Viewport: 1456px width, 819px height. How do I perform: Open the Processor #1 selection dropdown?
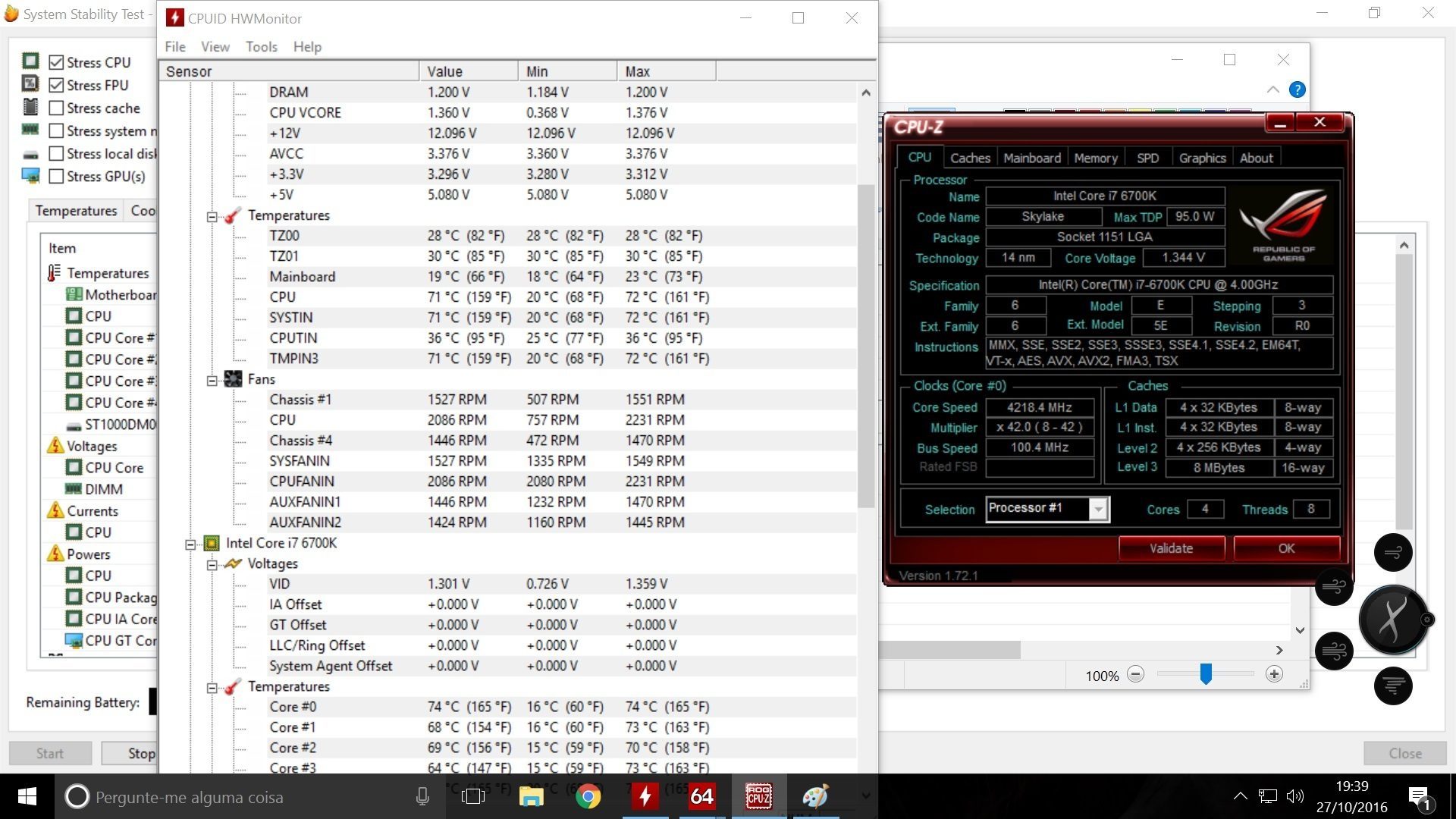coord(1097,509)
